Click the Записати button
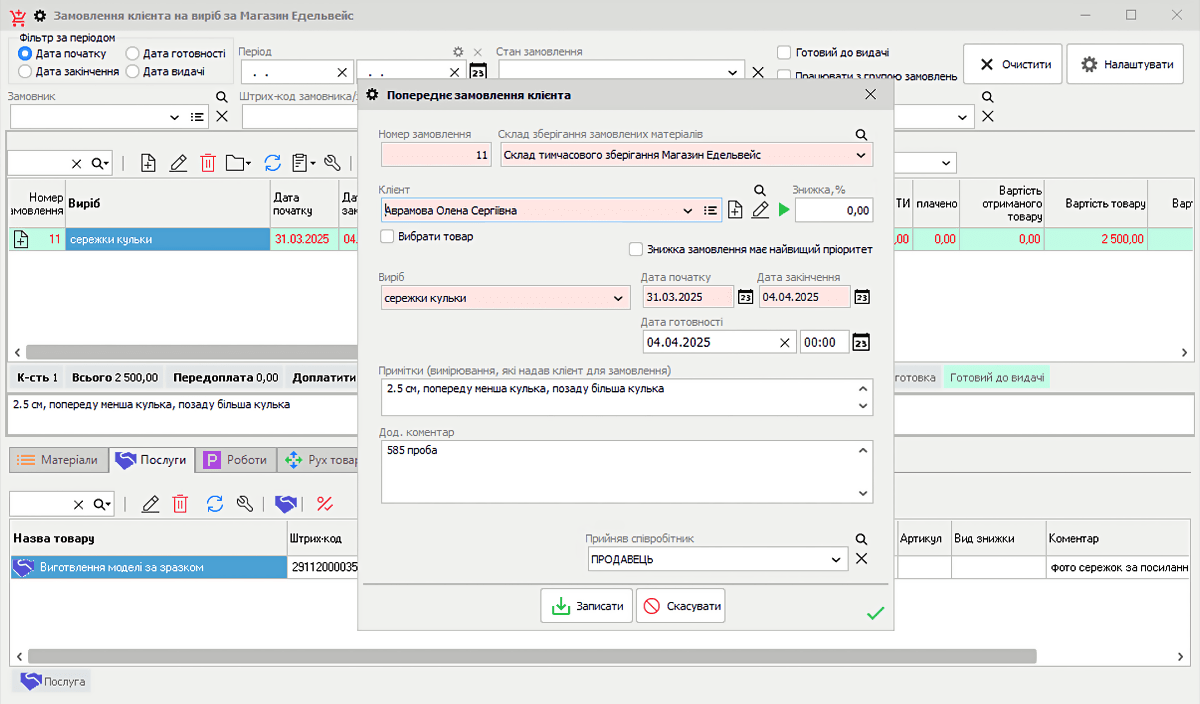Viewport: 1200px width, 704px height. pos(587,606)
